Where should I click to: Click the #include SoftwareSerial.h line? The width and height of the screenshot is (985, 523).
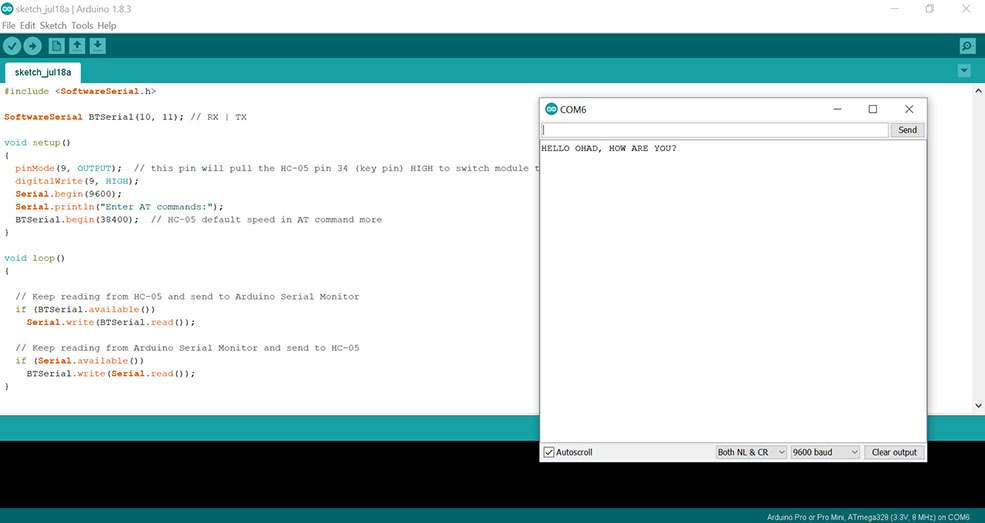[x=80, y=92]
